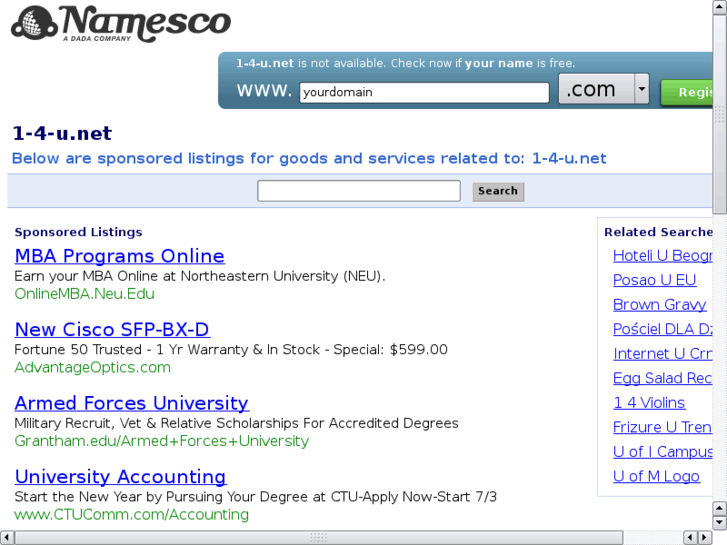This screenshot has width=727, height=545.
Task: Click the green Register button
Action: [687, 92]
